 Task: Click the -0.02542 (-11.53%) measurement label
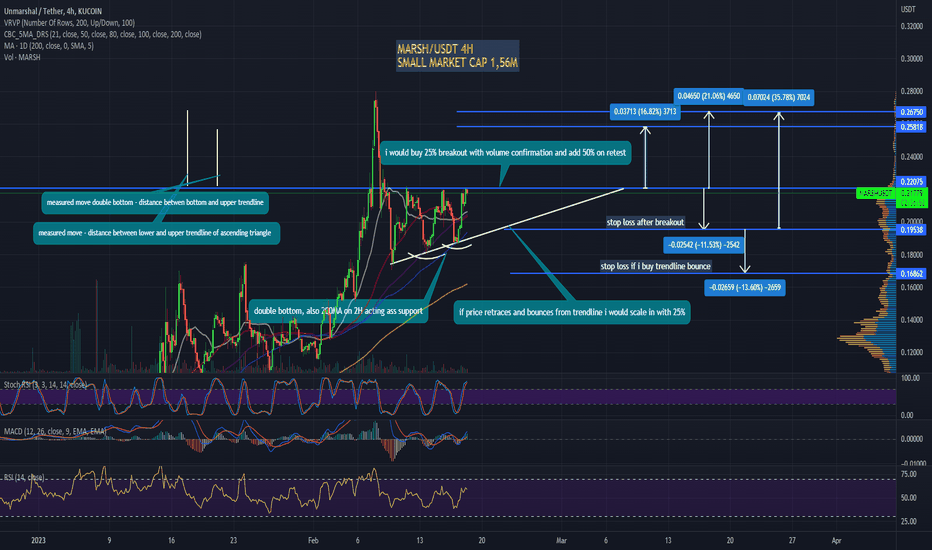tap(704, 245)
